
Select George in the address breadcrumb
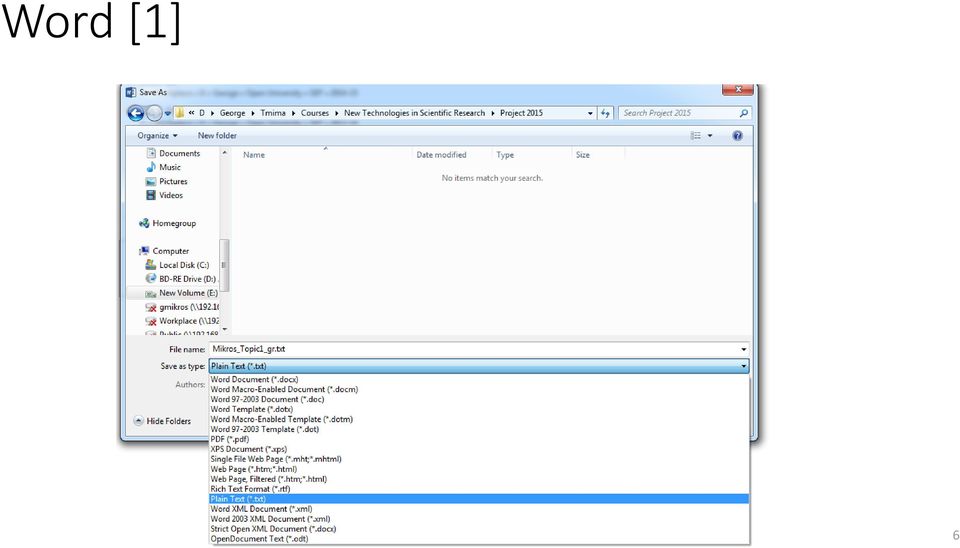tap(232, 113)
